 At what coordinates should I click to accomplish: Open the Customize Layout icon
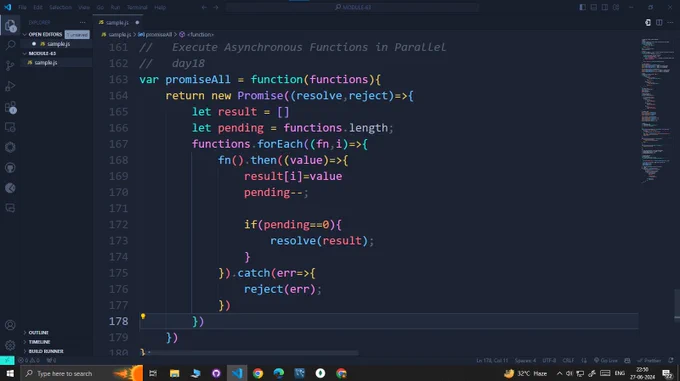tap(616, 7)
